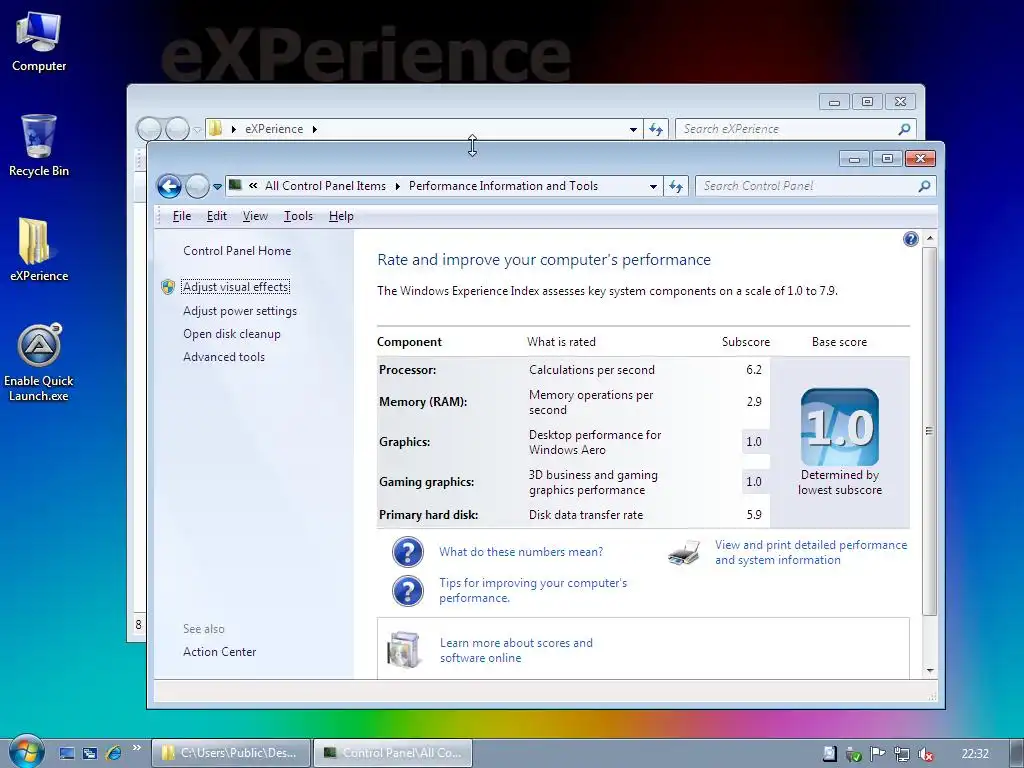Open Adjust power settings
This screenshot has width=1024, height=768.
tap(240, 311)
